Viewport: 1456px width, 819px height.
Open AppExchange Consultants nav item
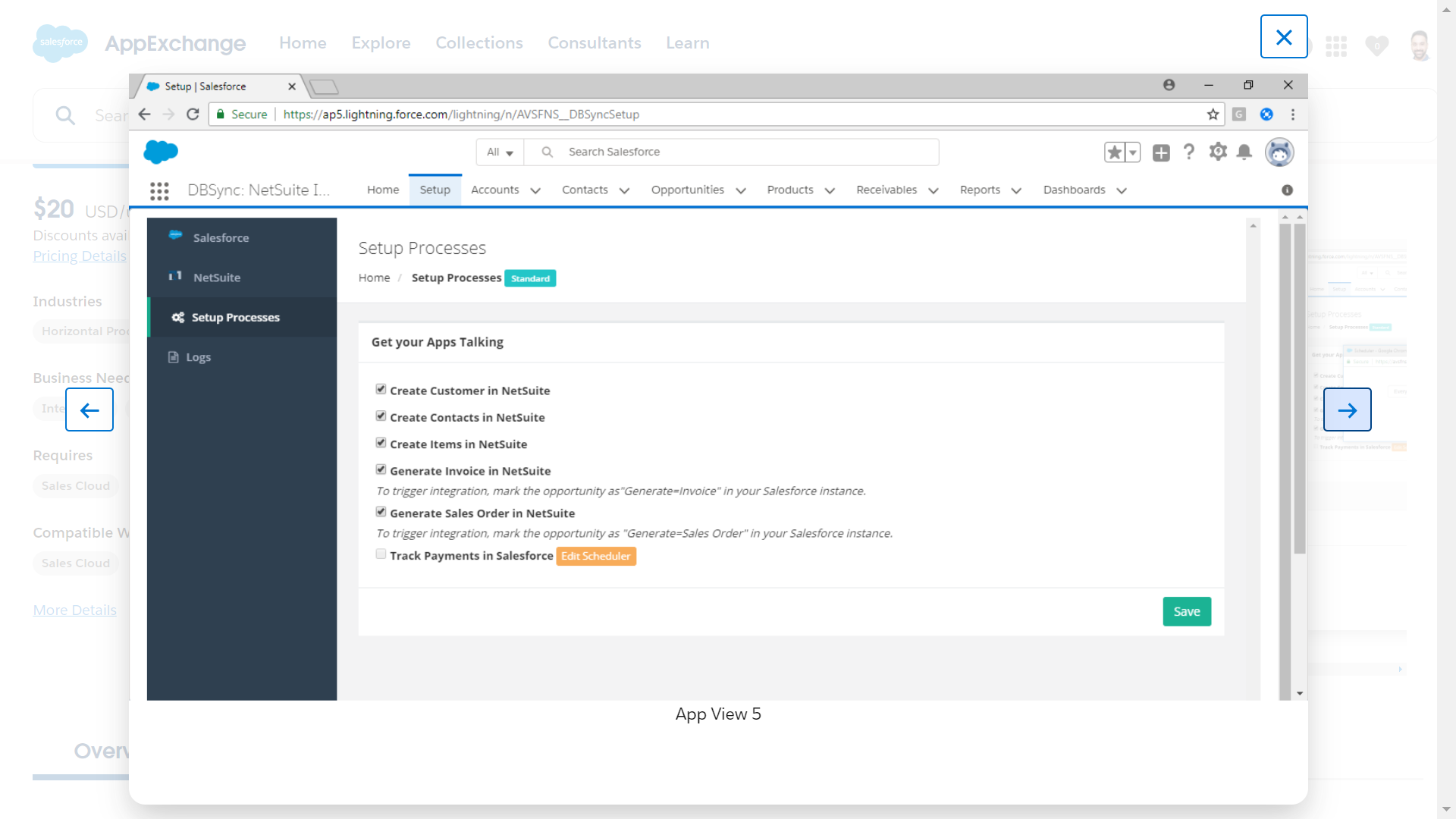click(x=595, y=43)
